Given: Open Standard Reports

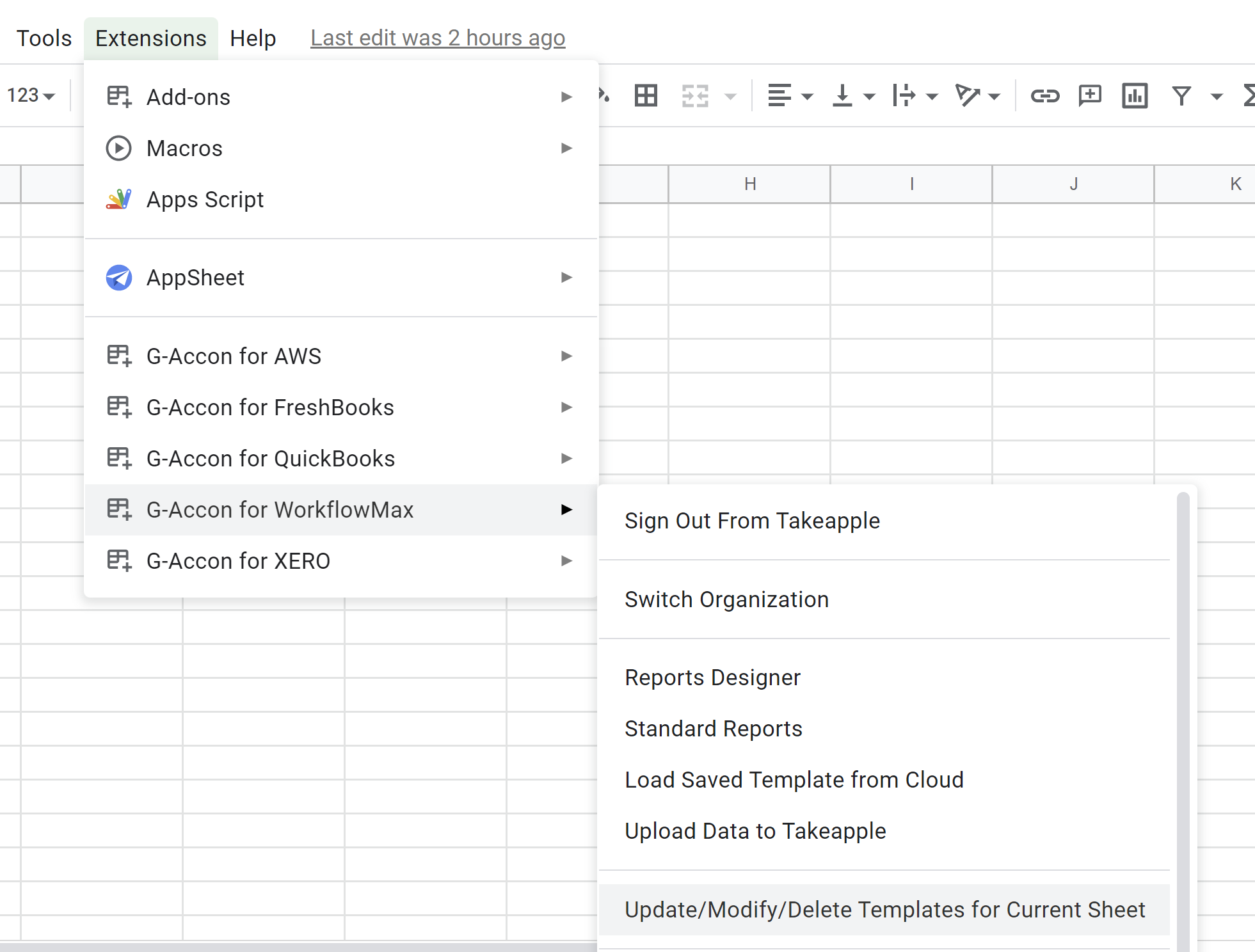Looking at the screenshot, I should pos(884,729).
